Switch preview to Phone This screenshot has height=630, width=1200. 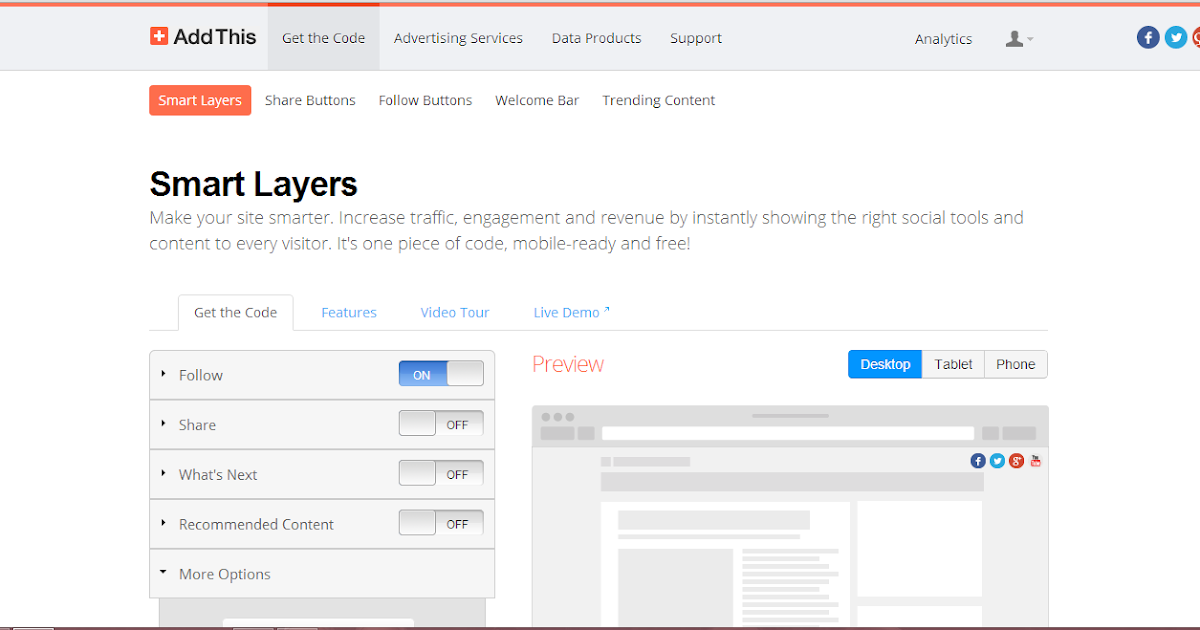(x=1016, y=364)
